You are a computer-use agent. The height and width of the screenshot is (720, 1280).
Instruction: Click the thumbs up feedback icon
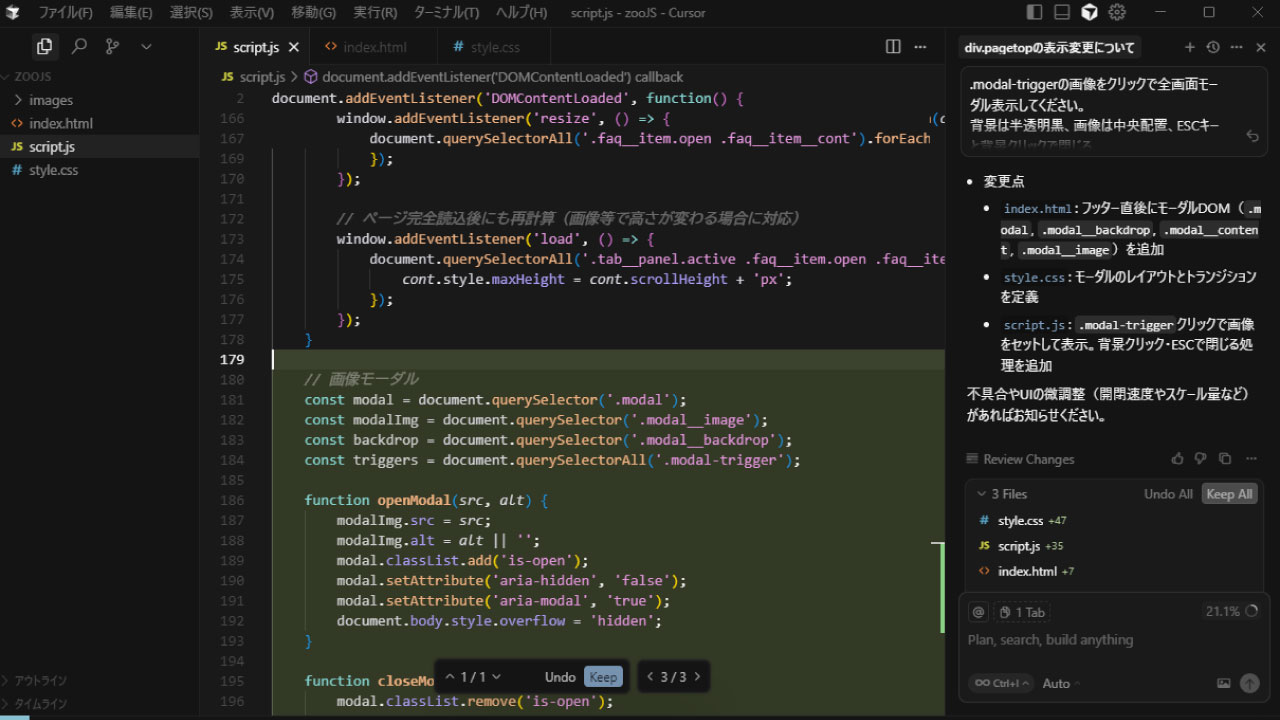[1177, 459]
